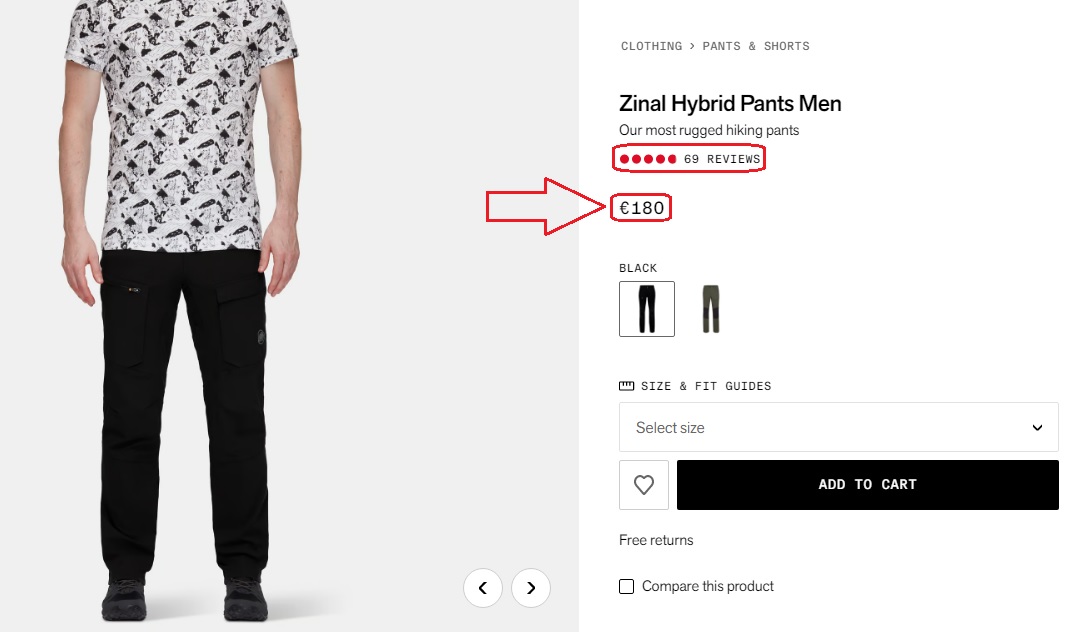Go to the previous product image
This screenshot has height=632, width=1070.
click(x=483, y=588)
